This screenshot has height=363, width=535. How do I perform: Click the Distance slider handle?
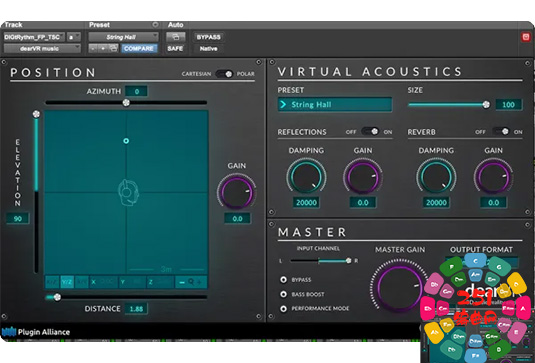[57, 297]
